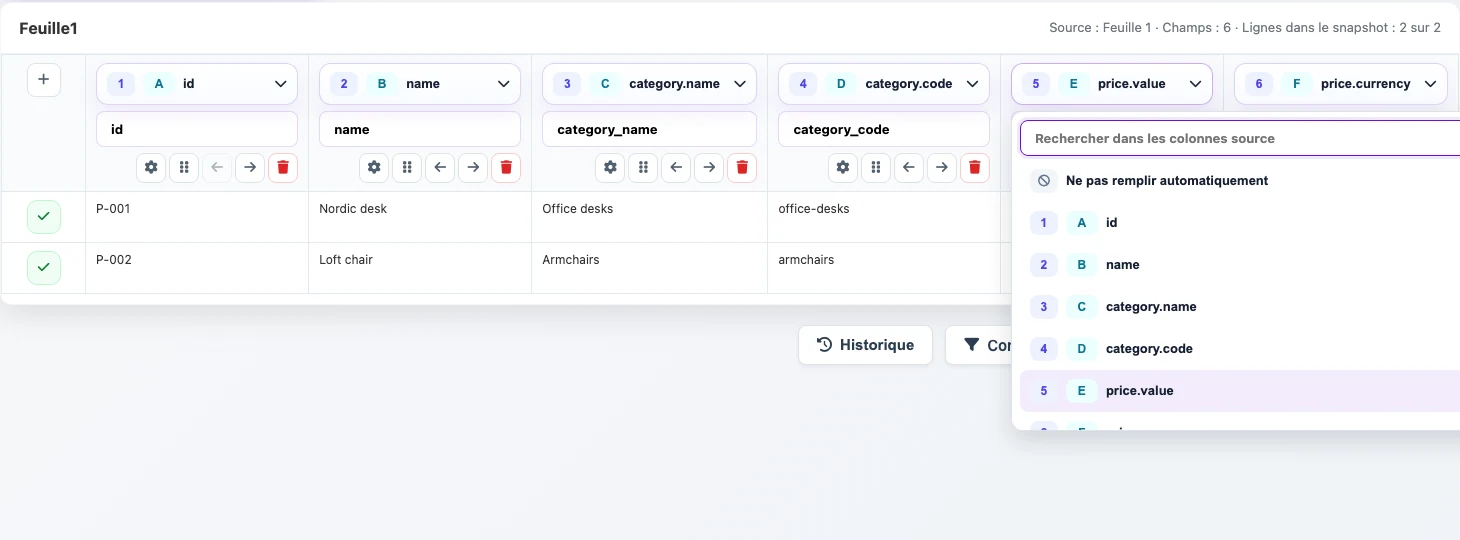The width and height of the screenshot is (1460, 540).
Task: Move category_code column left with arrow
Action: (908, 167)
